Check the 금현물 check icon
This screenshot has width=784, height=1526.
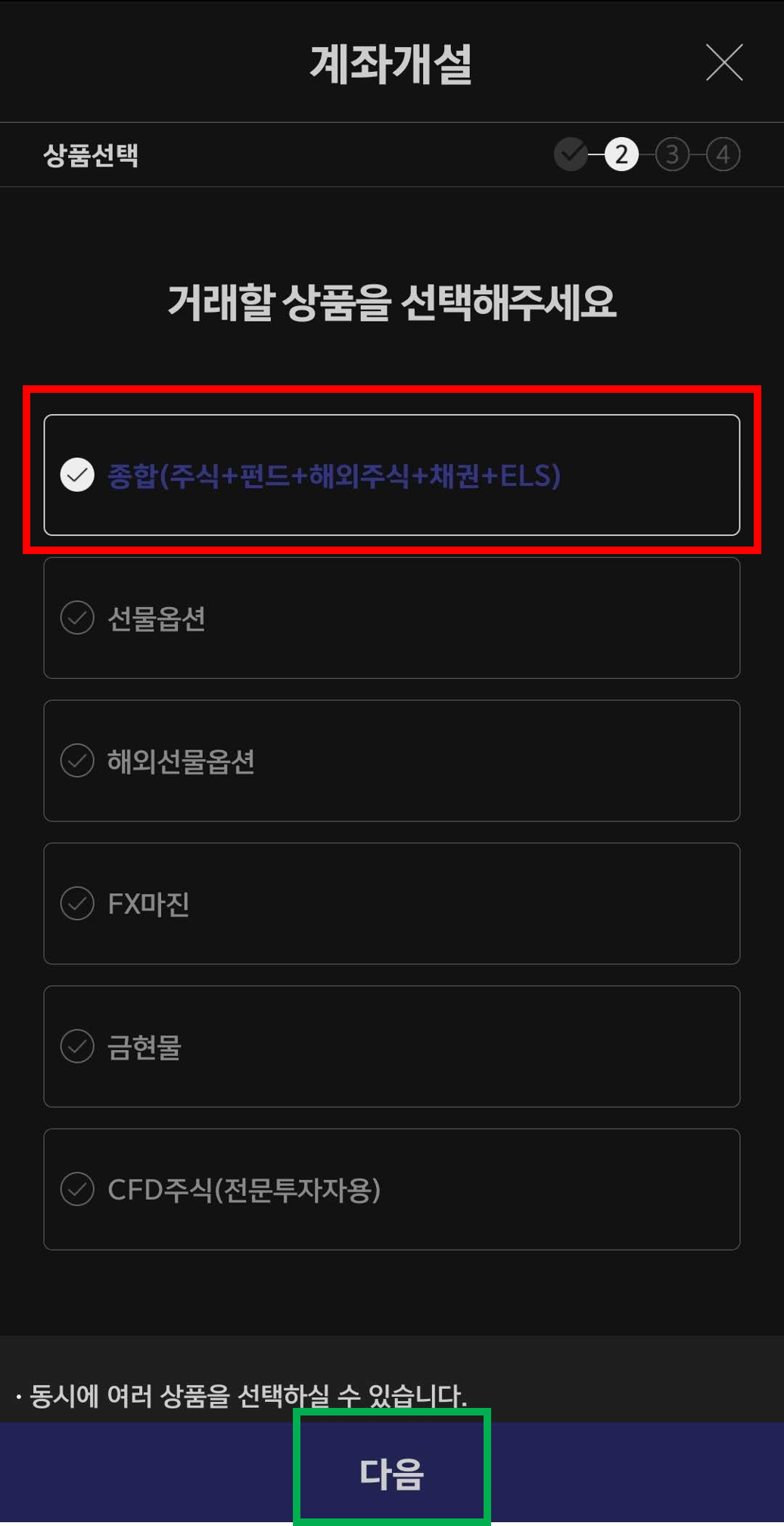click(x=77, y=1046)
